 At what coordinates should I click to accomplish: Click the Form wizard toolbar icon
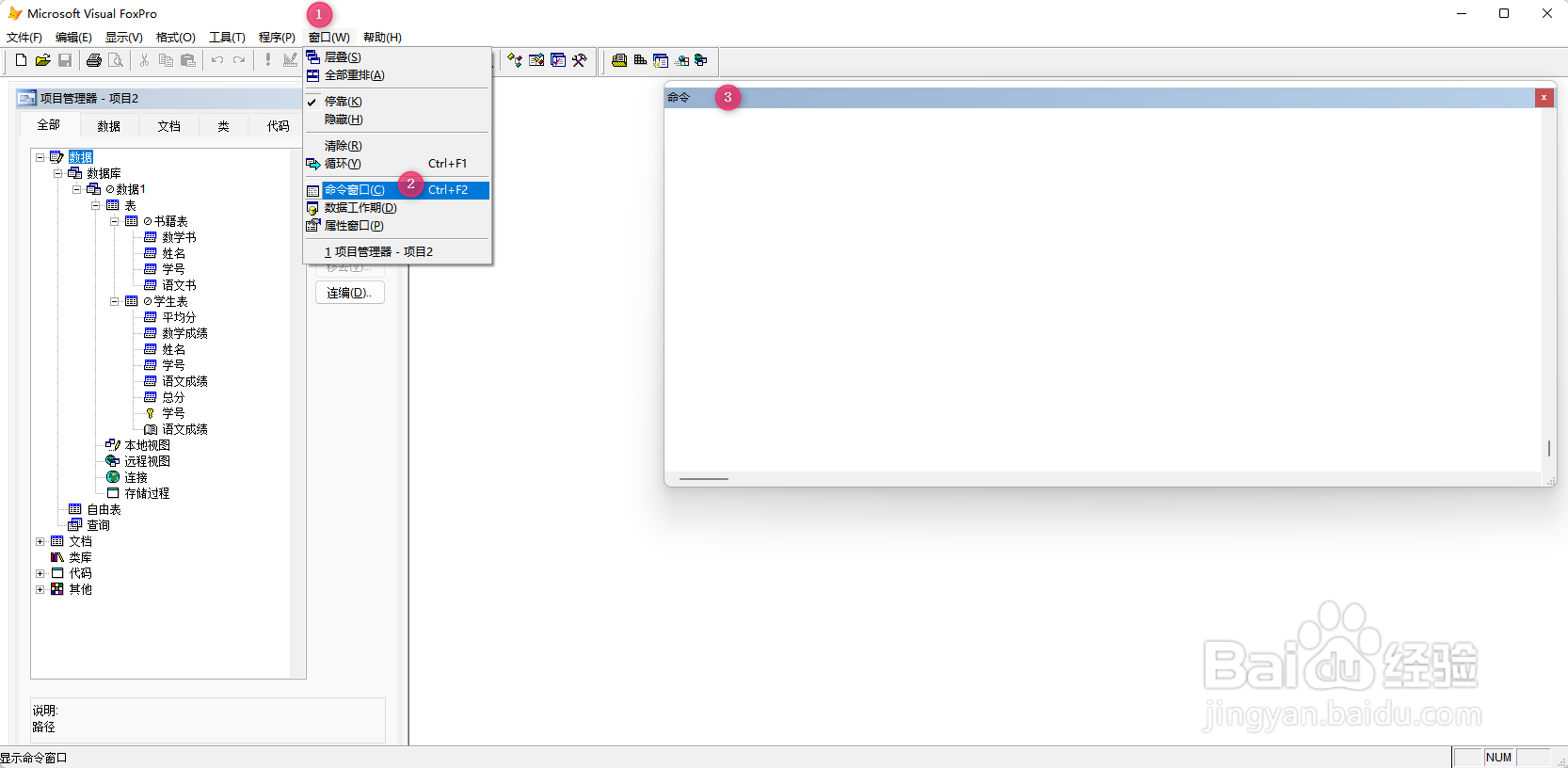[536, 60]
